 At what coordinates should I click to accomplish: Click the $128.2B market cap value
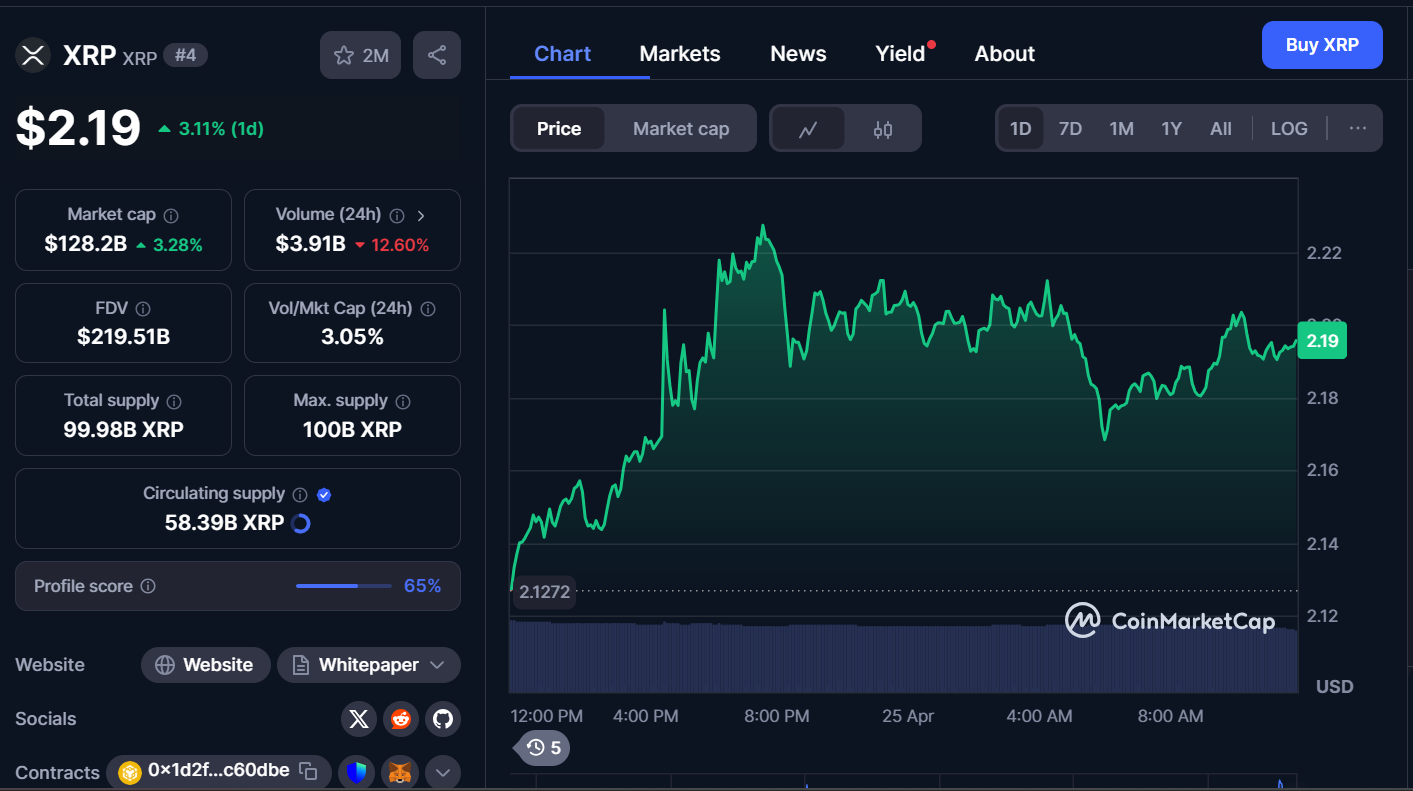[86, 244]
